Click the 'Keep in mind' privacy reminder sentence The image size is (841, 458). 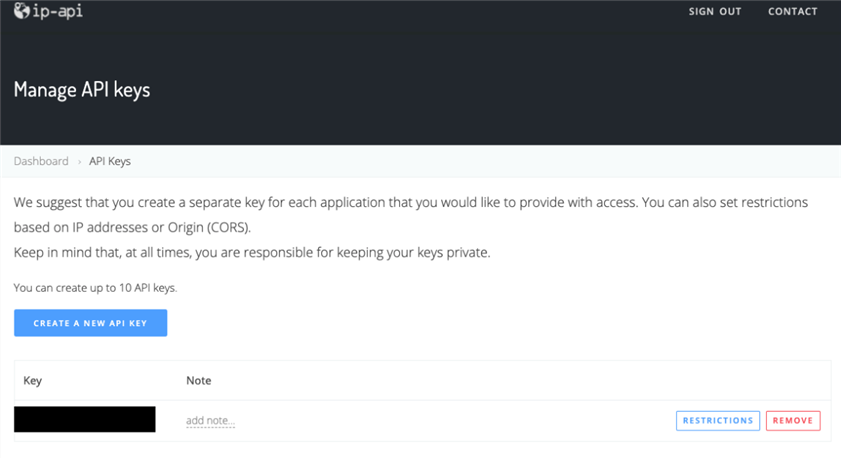[x=252, y=253]
